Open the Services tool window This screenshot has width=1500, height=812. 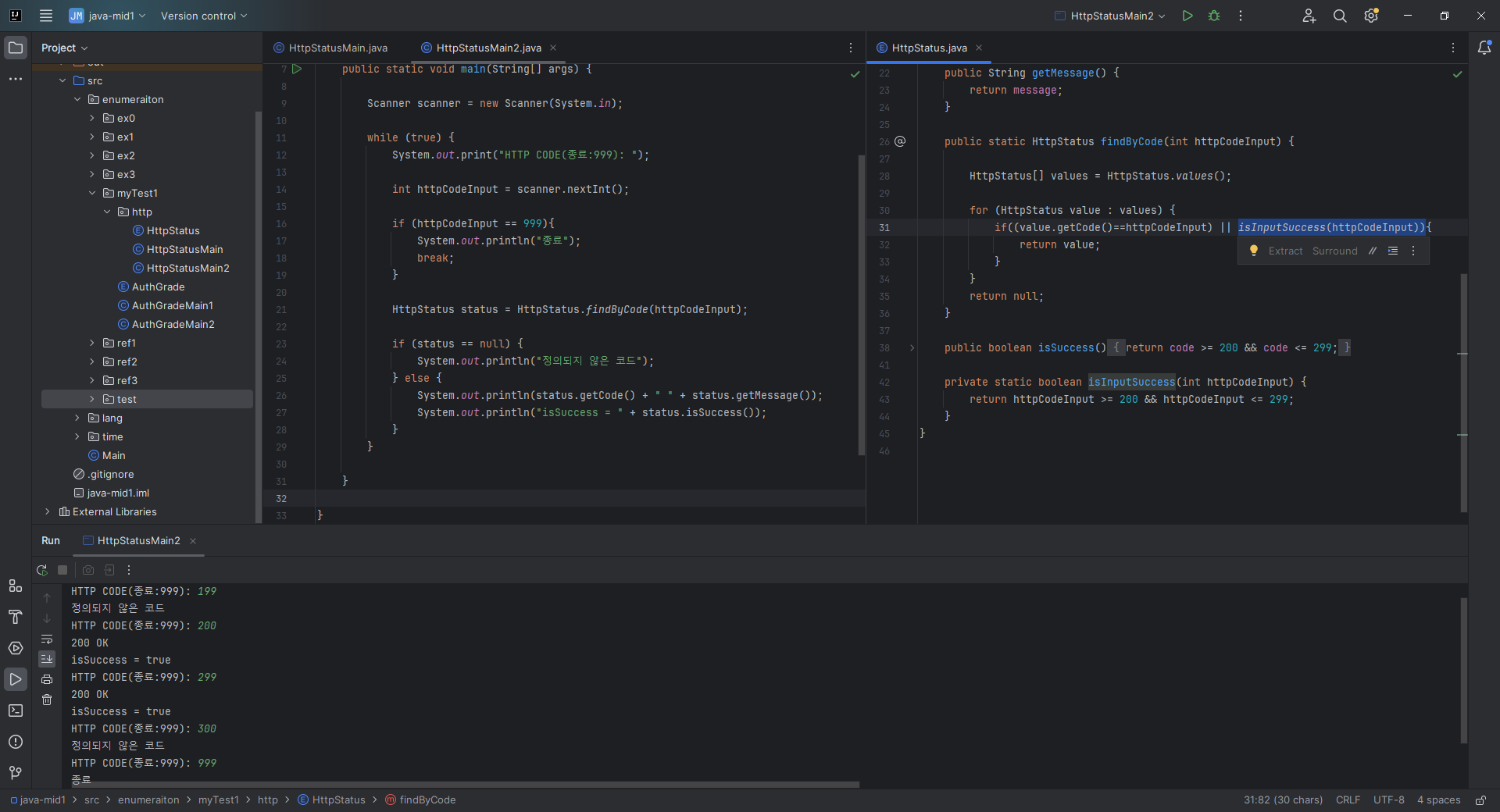(16, 648)
